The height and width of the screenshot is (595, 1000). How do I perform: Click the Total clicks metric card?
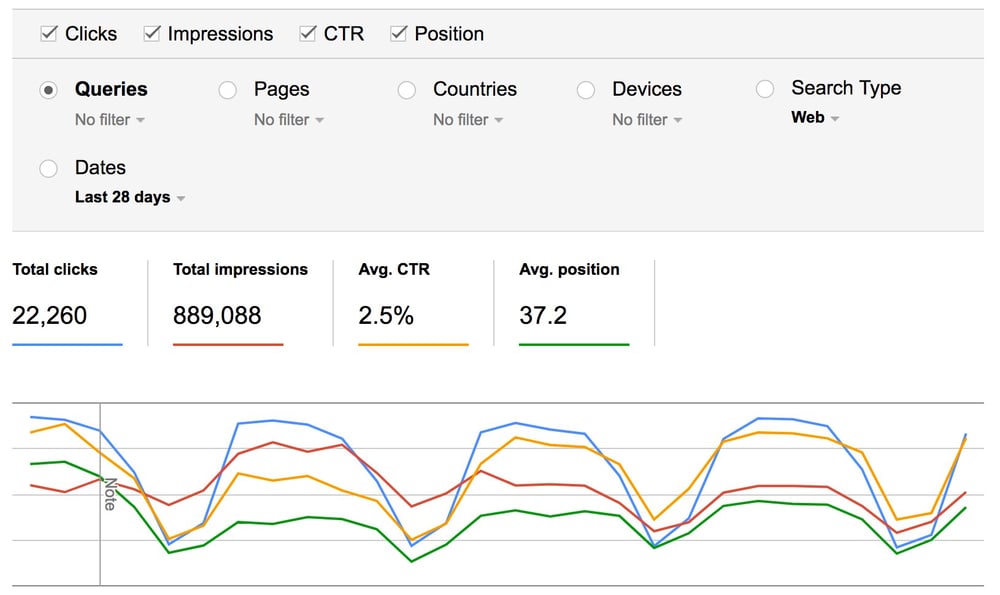[67, 300]
